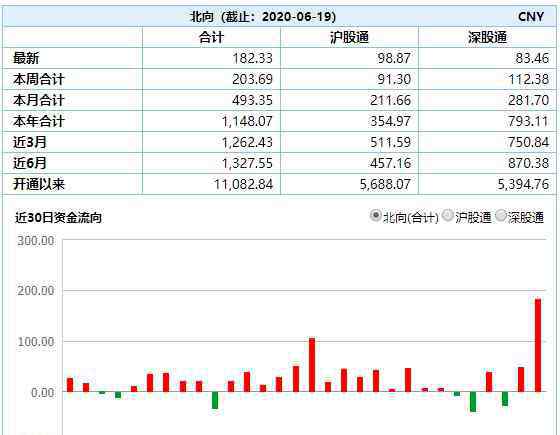Screen dimensions: 560x435
Task: Click the 近30日资金流向 chart title
Action: [58, 217]
